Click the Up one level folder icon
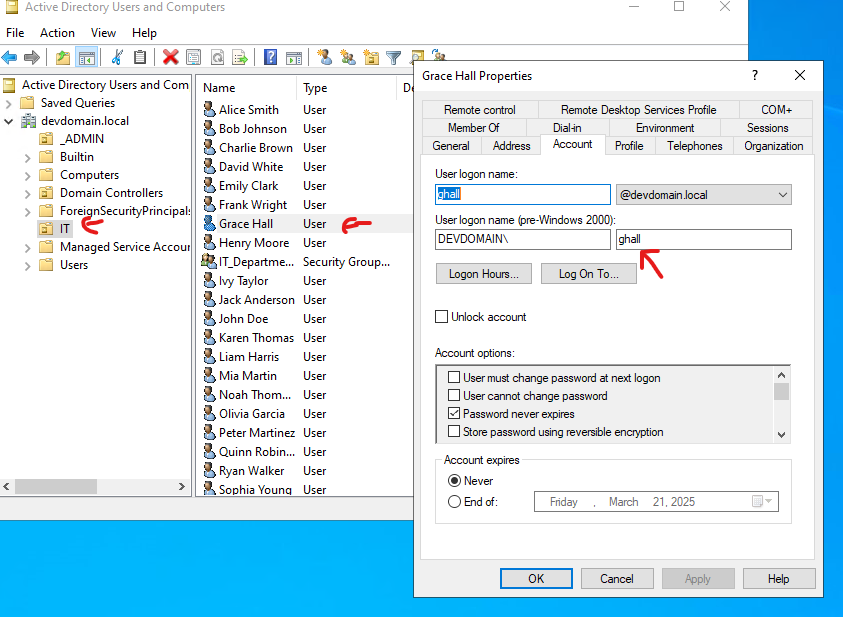The image size is (843, 617). [63, 57]
